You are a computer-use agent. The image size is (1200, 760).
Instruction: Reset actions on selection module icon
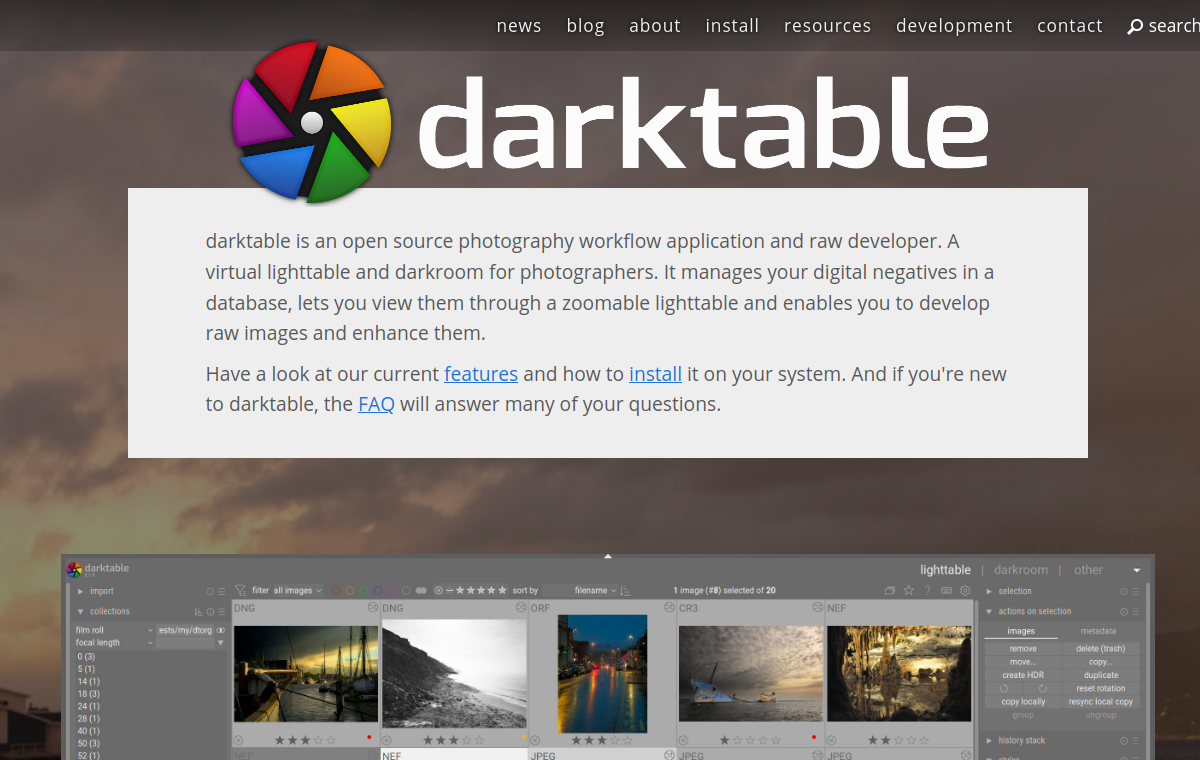[x=1124, y=612]
